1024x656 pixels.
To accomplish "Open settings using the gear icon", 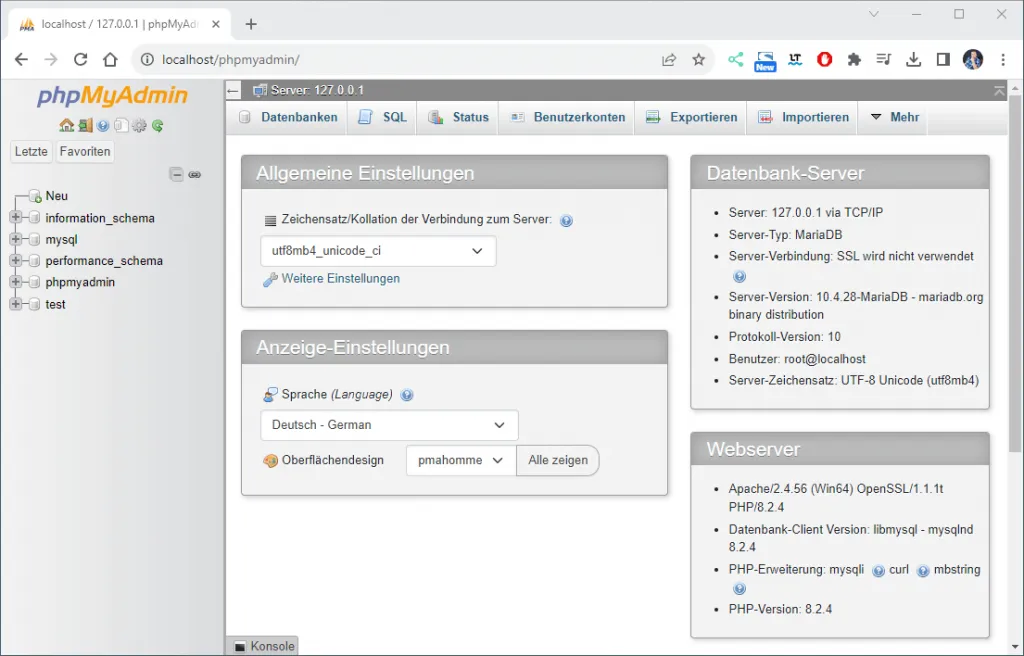I will [x=138, y=126].
